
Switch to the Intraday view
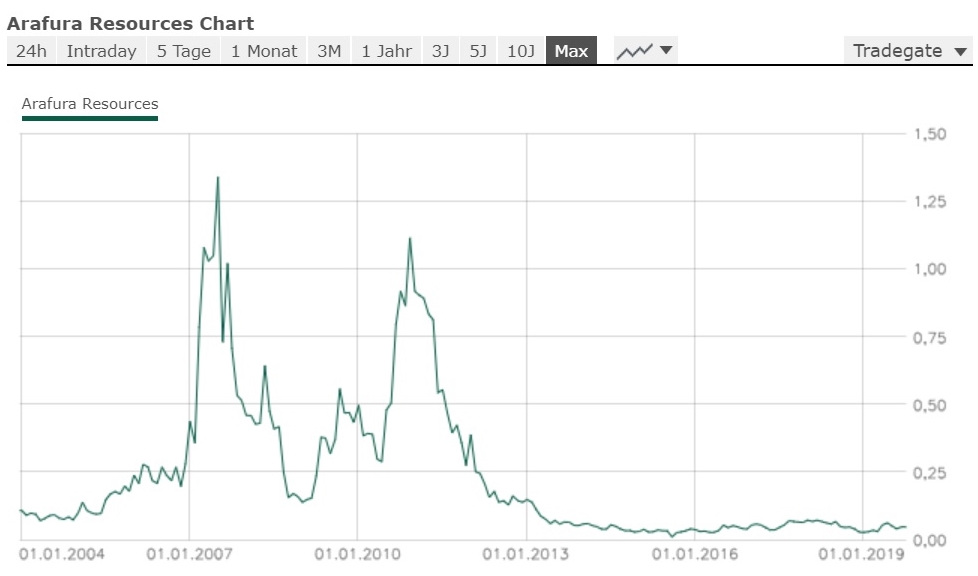101,50
